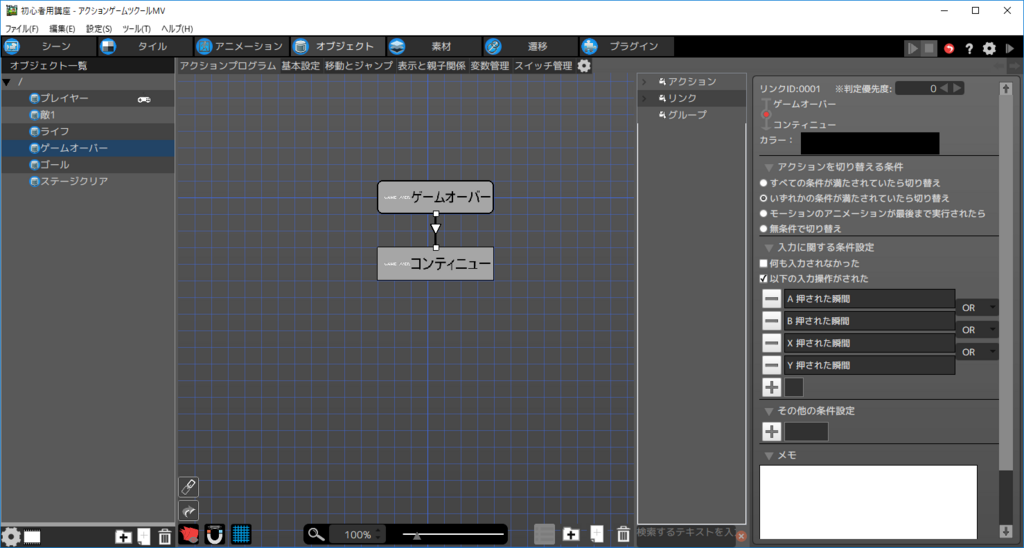1024x548 pixels.
Task: Remove the B 押された瞬間 input row
Action: coord(771,321)
